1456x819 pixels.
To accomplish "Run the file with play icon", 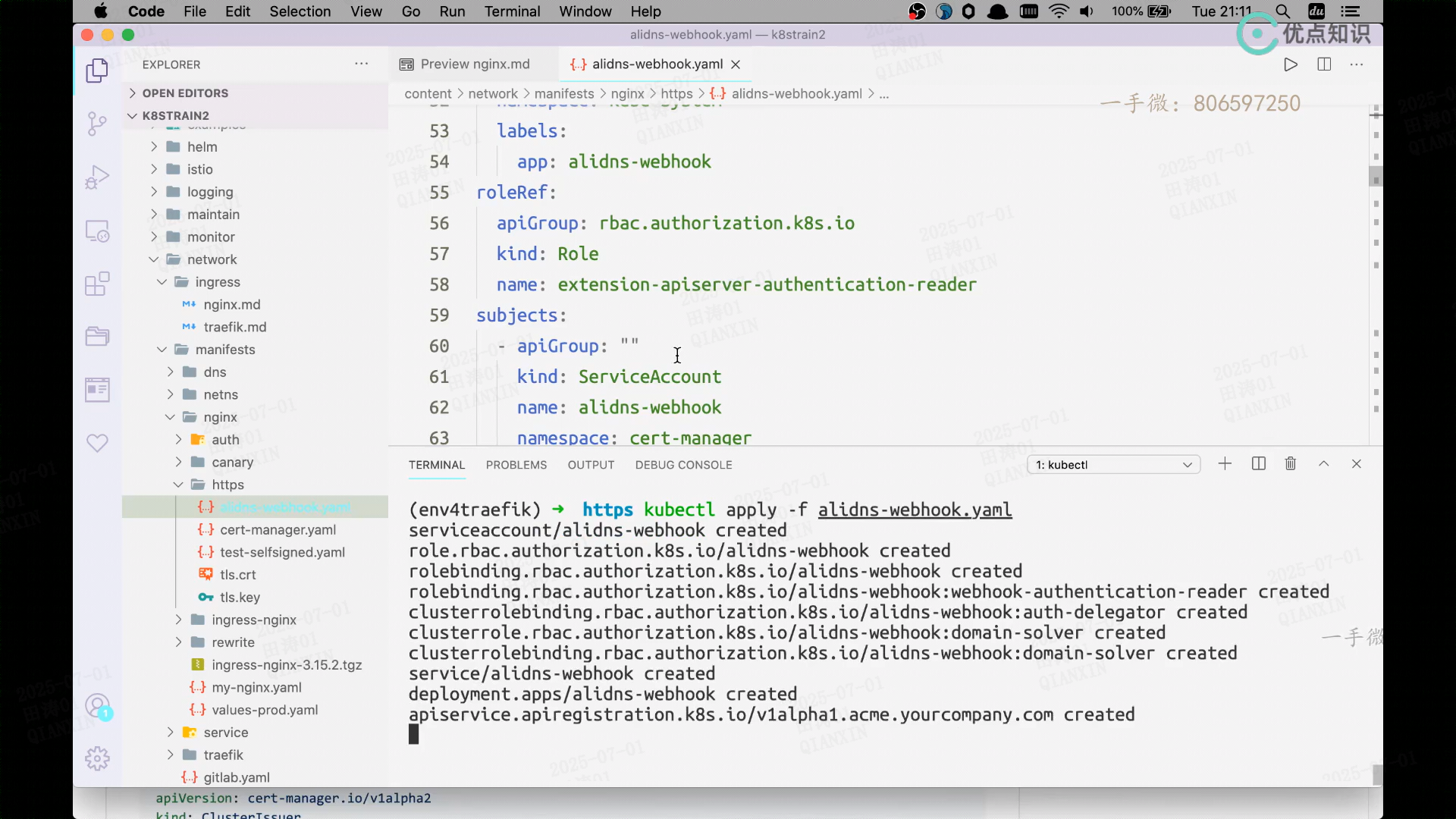I will [1291, 64].
